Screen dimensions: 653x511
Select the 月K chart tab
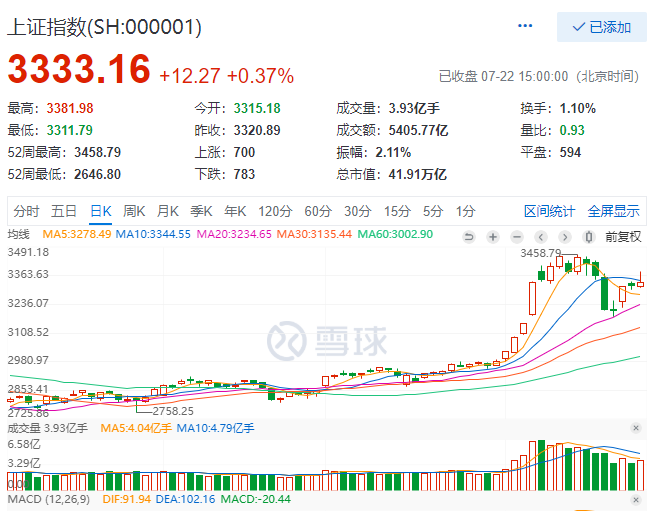168,211
